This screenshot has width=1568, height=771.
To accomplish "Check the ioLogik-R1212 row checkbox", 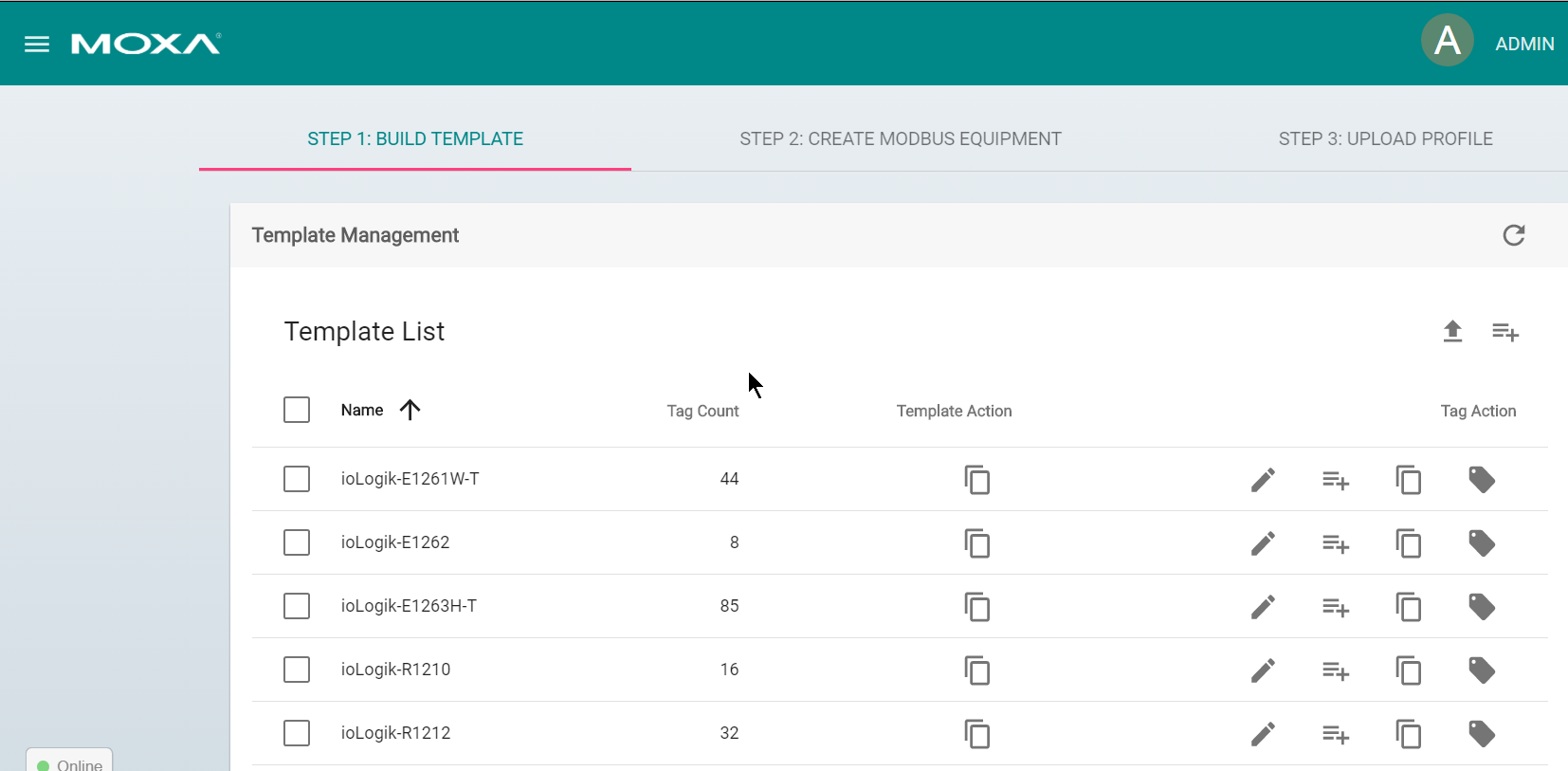I will click(297, 733).
